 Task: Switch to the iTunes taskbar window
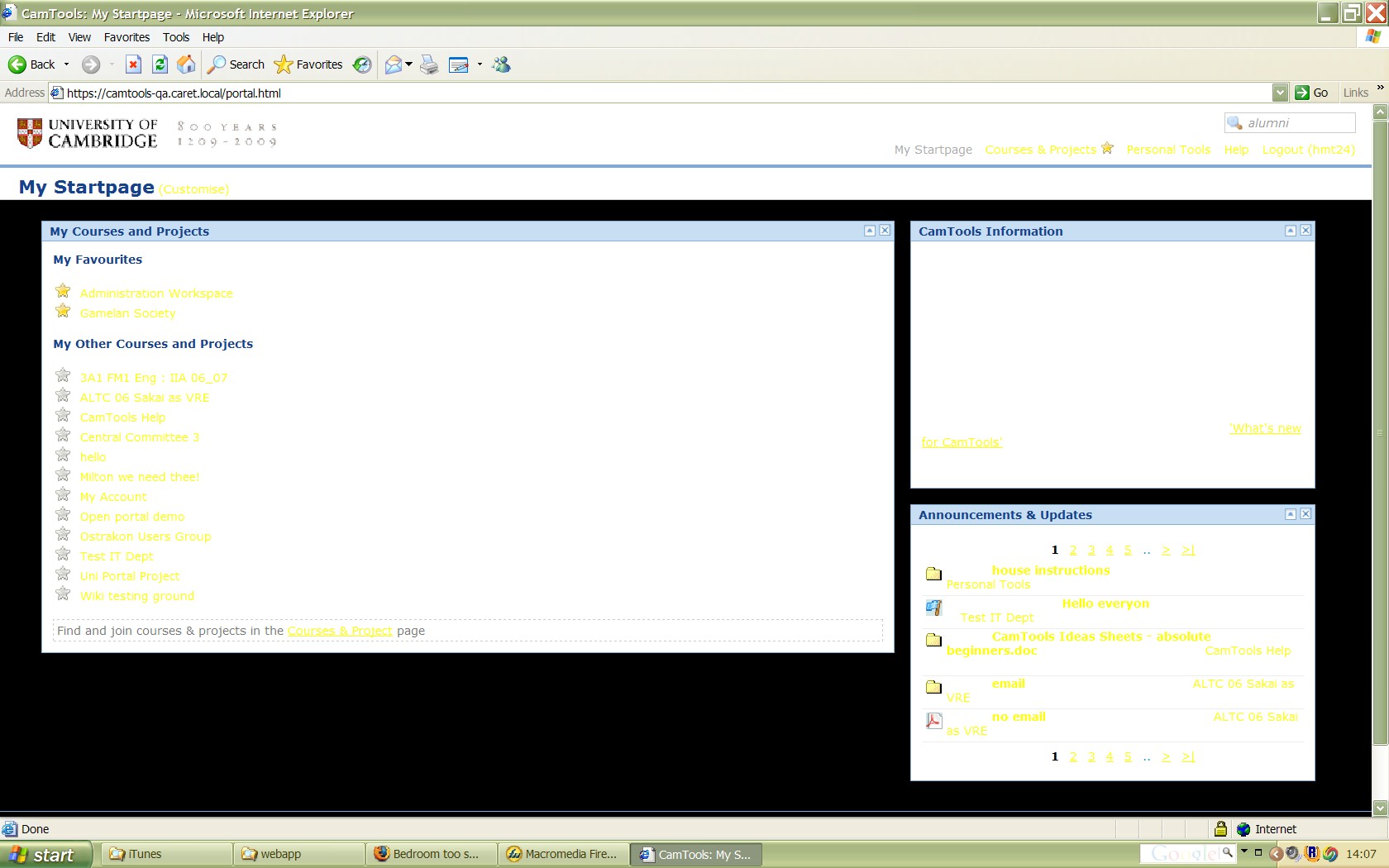[x=168, y=855]
